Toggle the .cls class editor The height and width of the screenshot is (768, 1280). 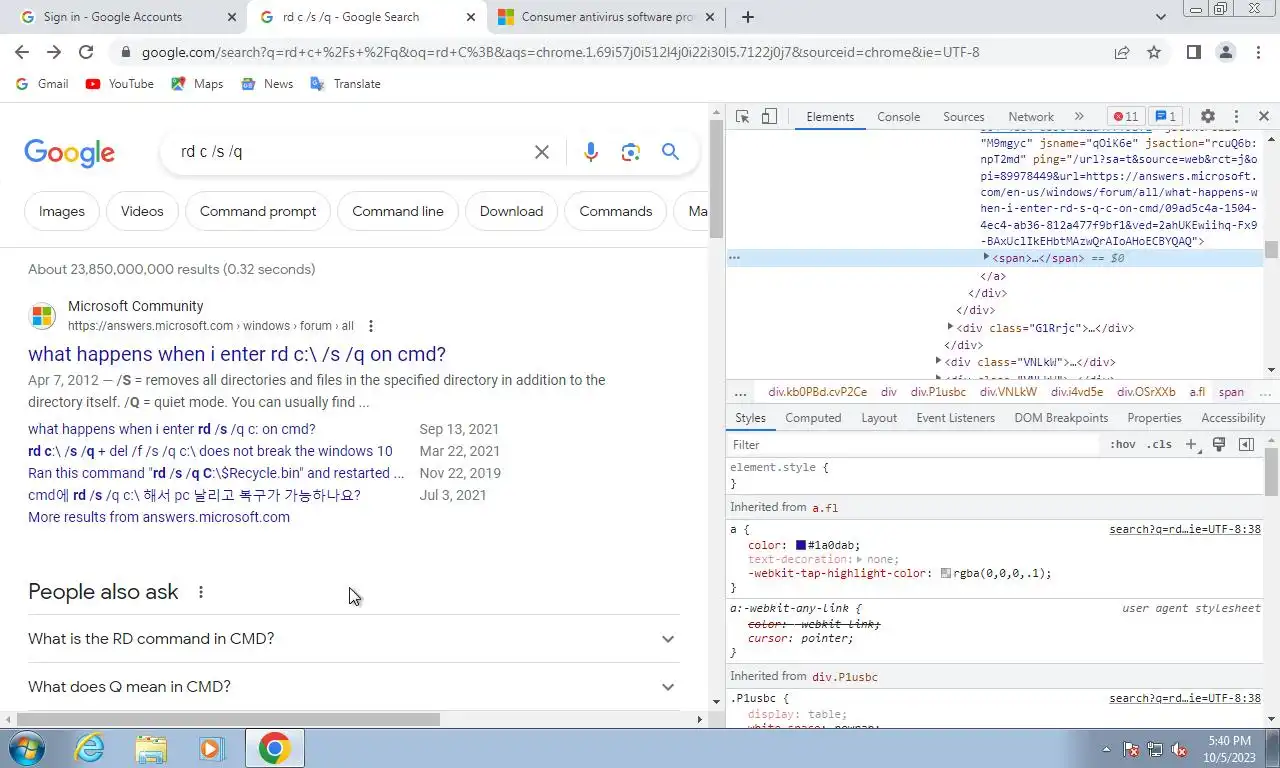[x=1159, y=445]
